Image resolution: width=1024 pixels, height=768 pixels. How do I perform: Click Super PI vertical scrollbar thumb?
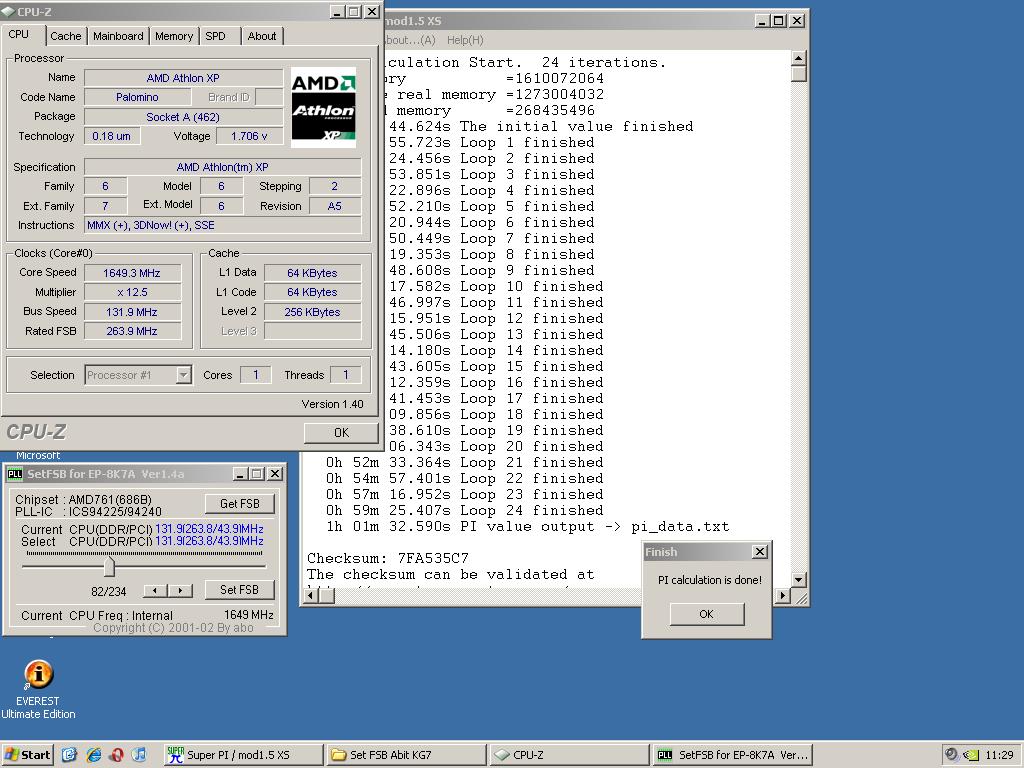(798, 74)
